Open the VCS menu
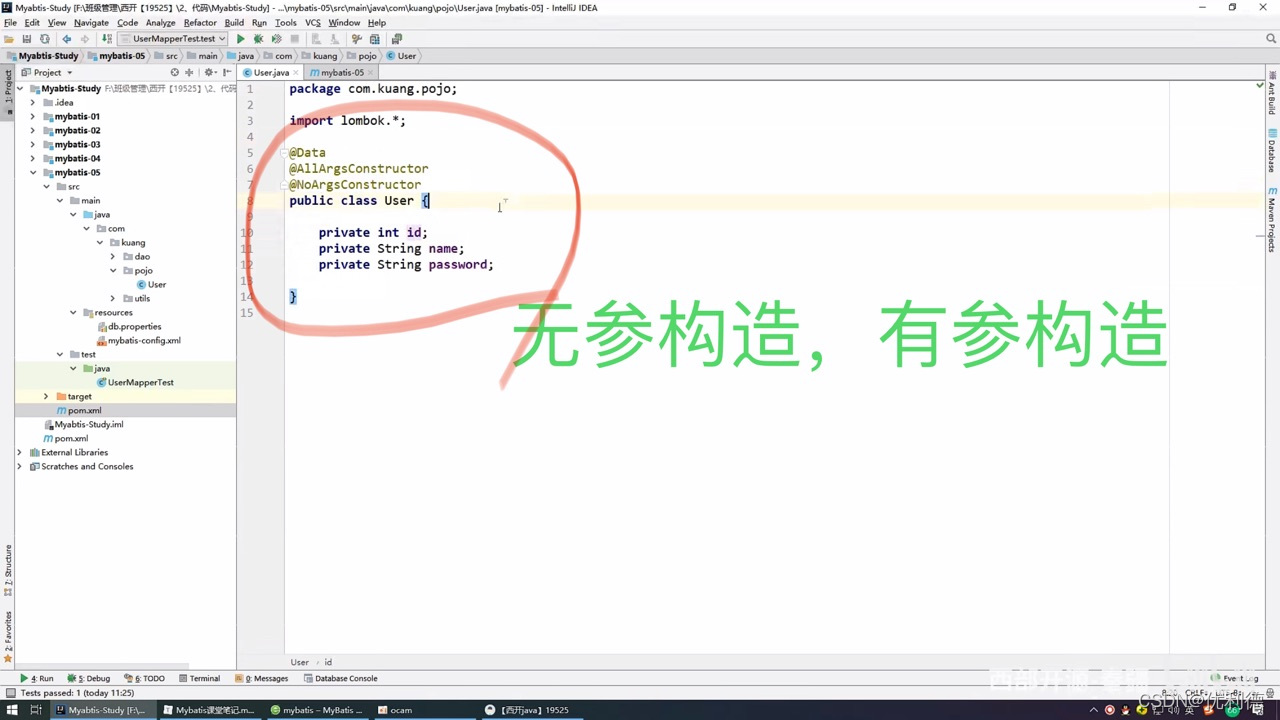Image resolution: width=1280 pixels, height=720 pixels. pos(313,22)
